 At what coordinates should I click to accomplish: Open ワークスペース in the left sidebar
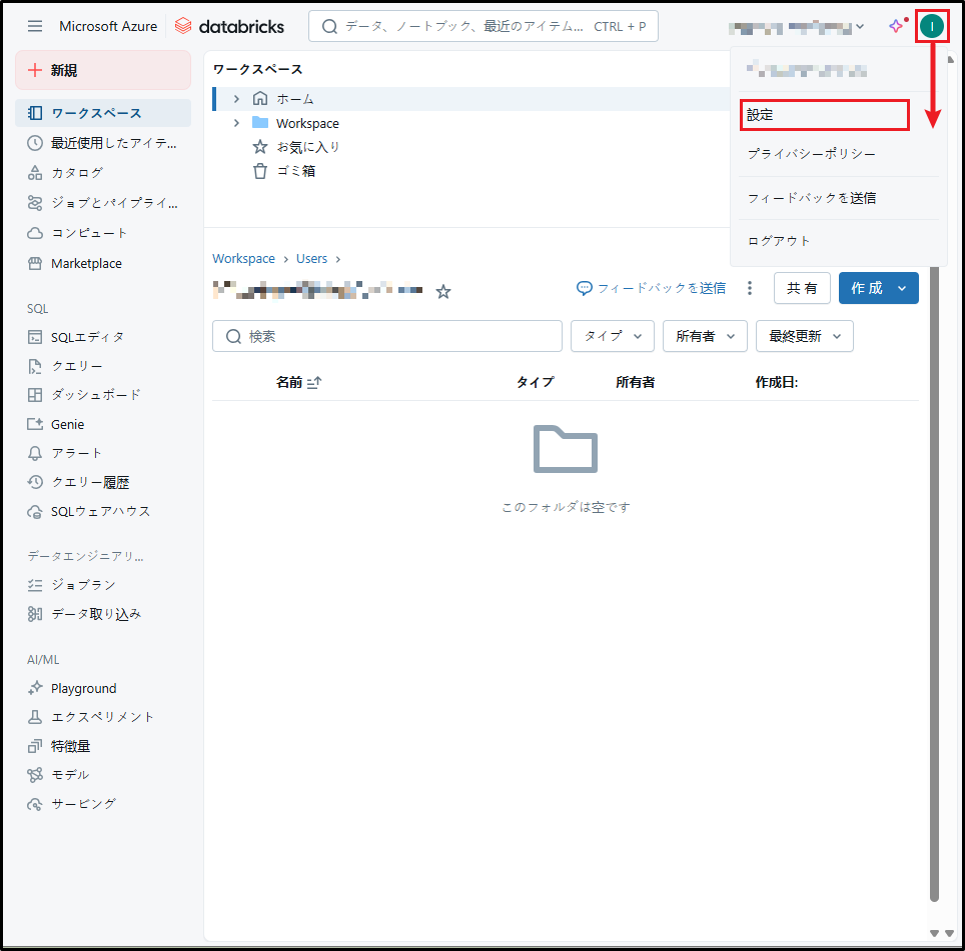coord(103,113)
